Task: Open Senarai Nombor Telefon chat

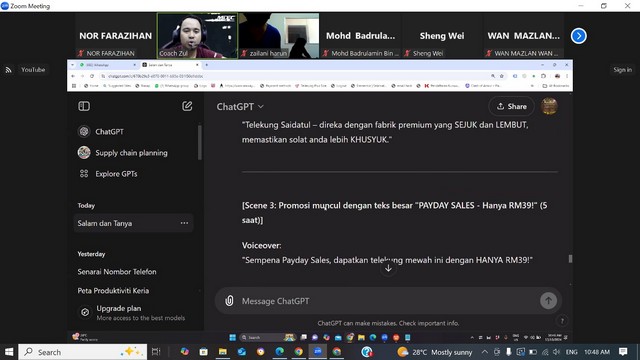Action: click(x=117, y=272)
